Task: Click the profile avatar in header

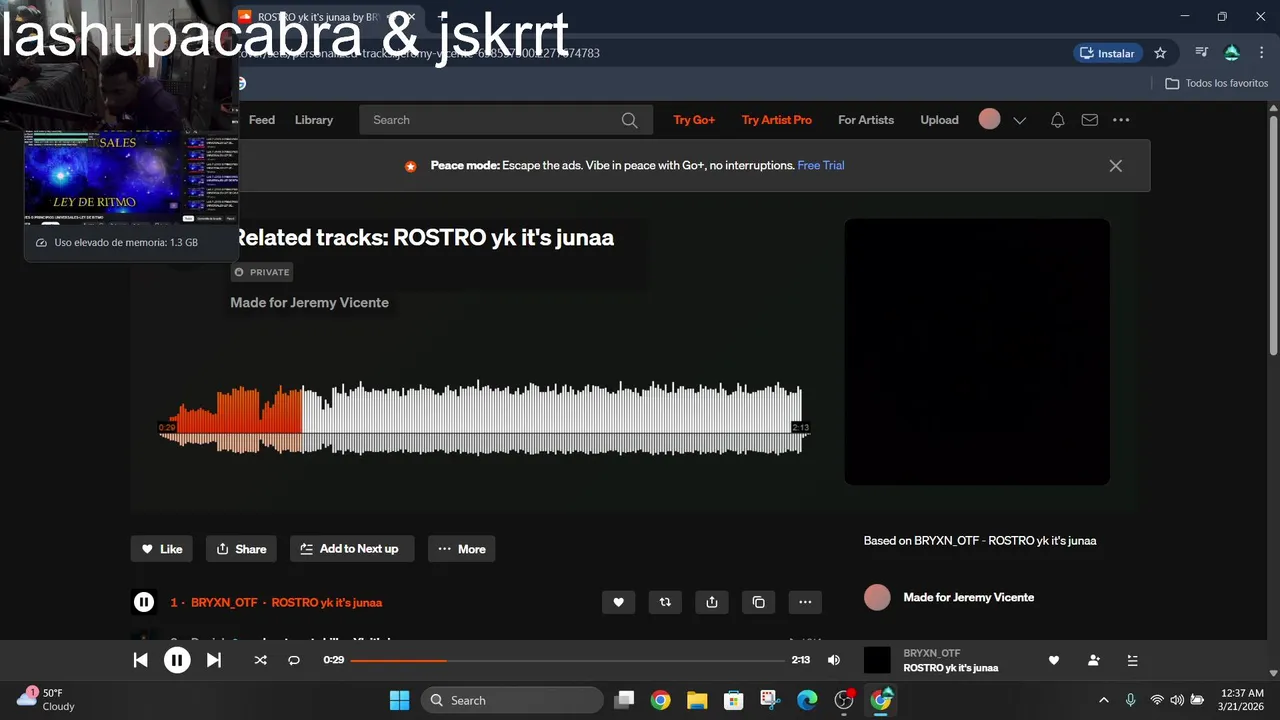Action: (x=989, y=119)
